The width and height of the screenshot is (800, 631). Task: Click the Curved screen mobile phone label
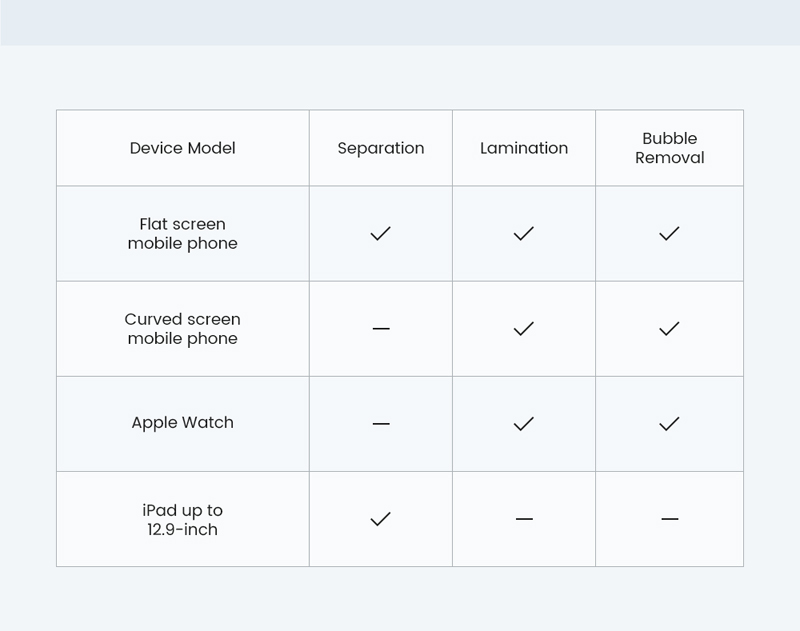pos(183,329)
